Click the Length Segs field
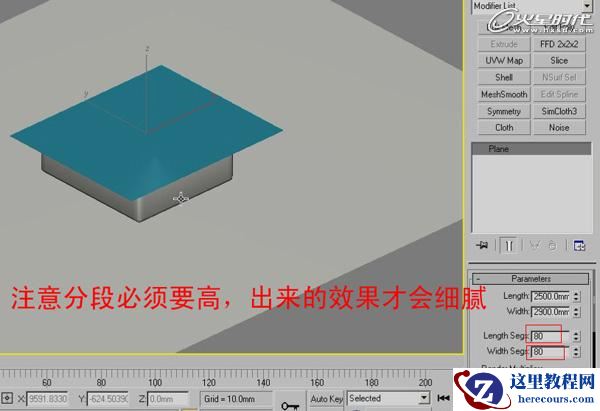This screenshot has height=411, width=600. pos(551,336)
